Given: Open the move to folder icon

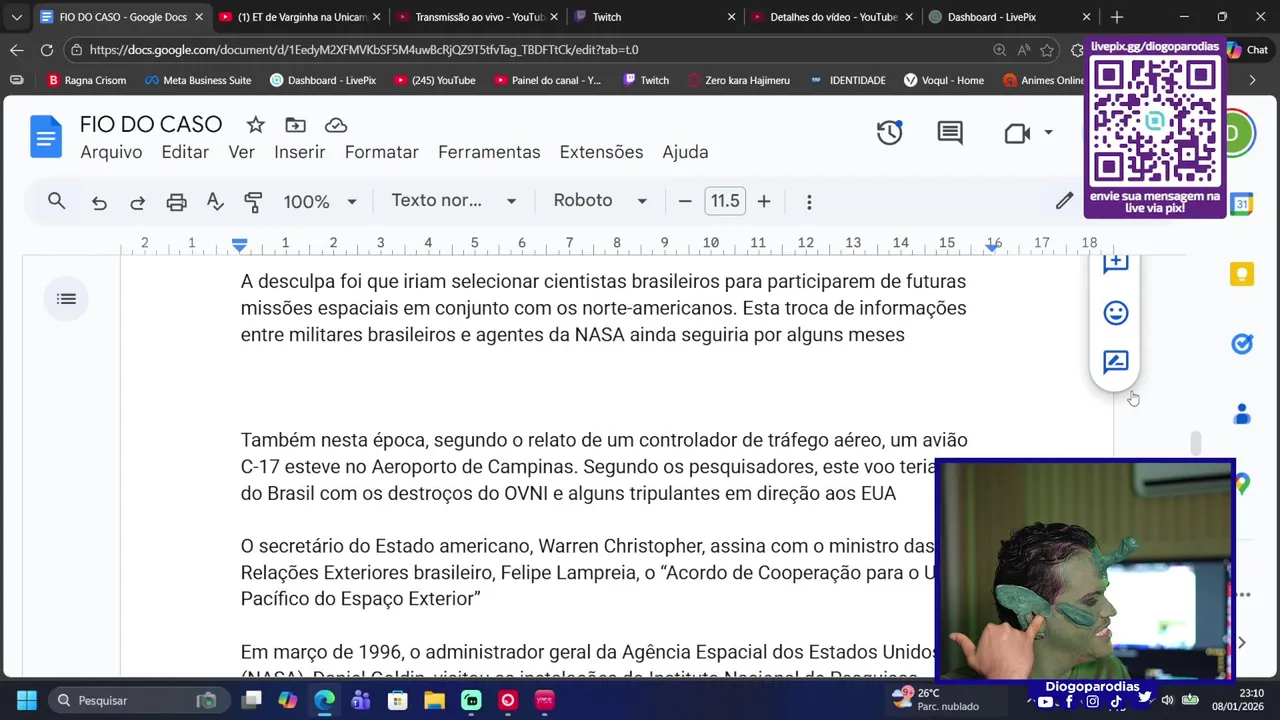Looking at the screenshot, I should tap(295, 125).
